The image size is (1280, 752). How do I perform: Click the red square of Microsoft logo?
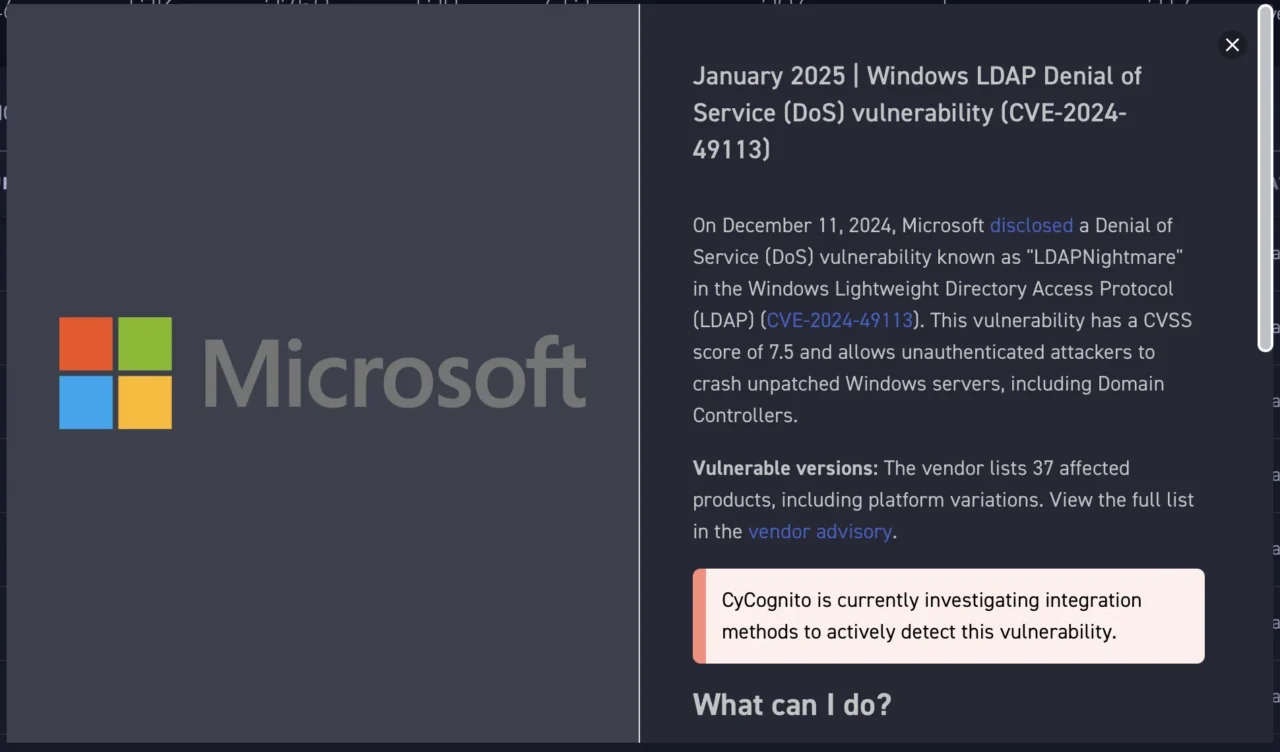86,343
